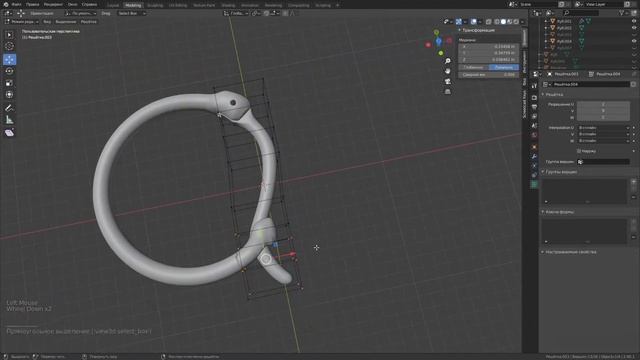This screenshot has height=360, width=640.
Task: Switch perspective/orthographic grid icon
Action: (448, 91)
